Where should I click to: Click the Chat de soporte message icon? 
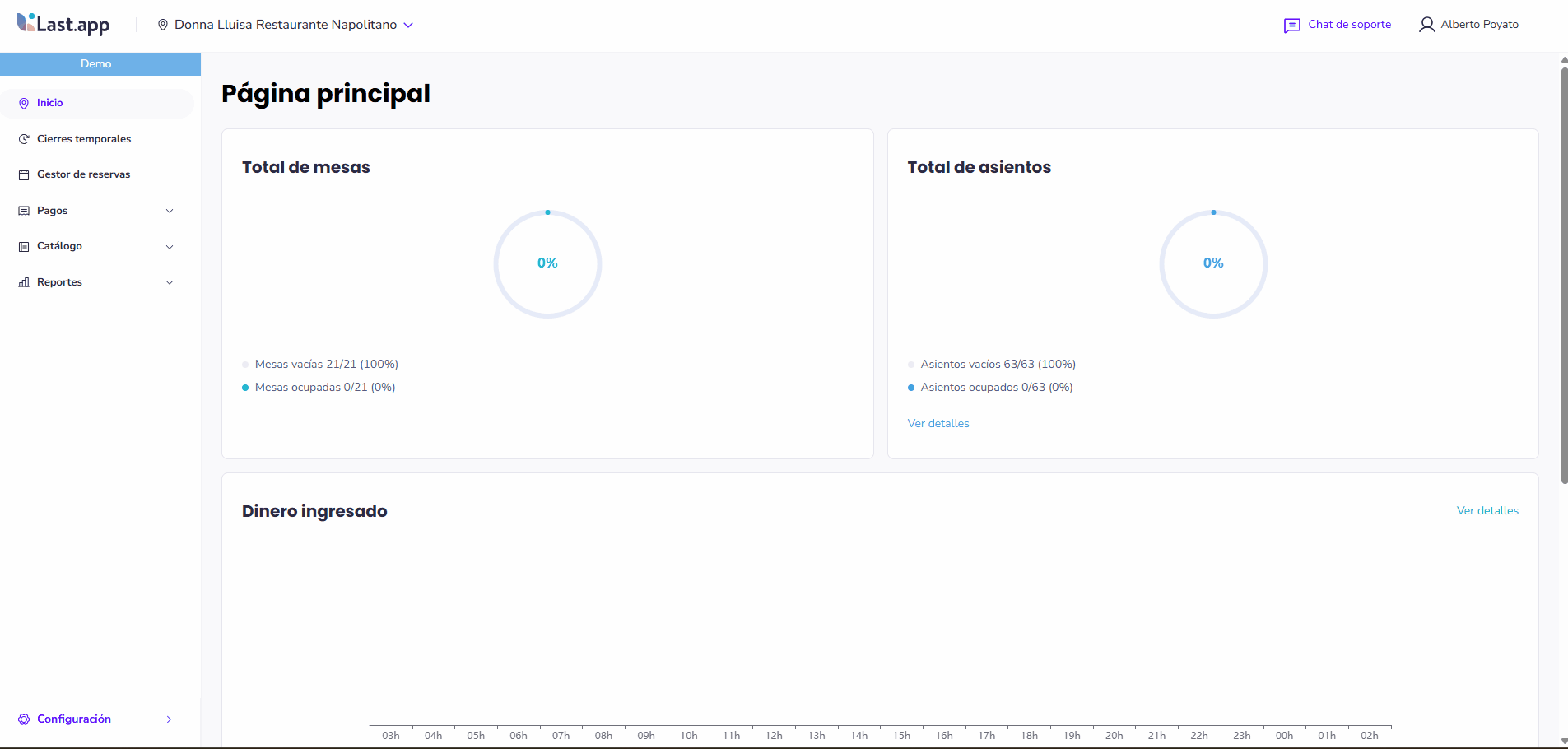point(1291,26)
